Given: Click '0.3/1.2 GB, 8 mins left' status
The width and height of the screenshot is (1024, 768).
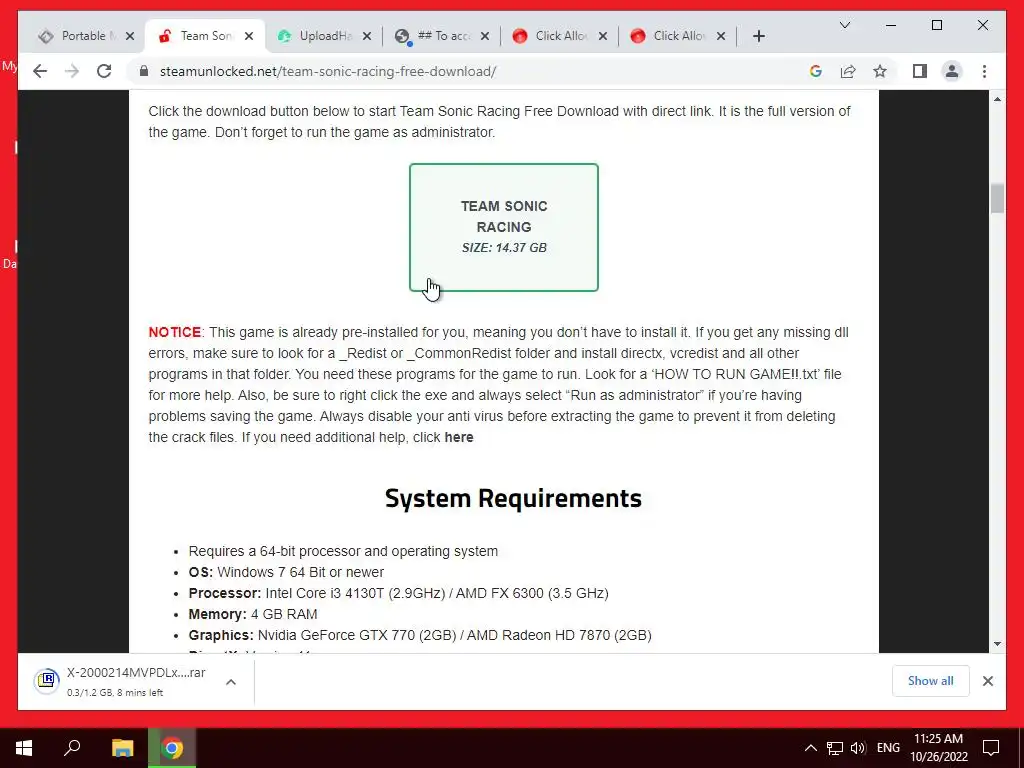Looking at the screenshot, I should coord(115,693).
